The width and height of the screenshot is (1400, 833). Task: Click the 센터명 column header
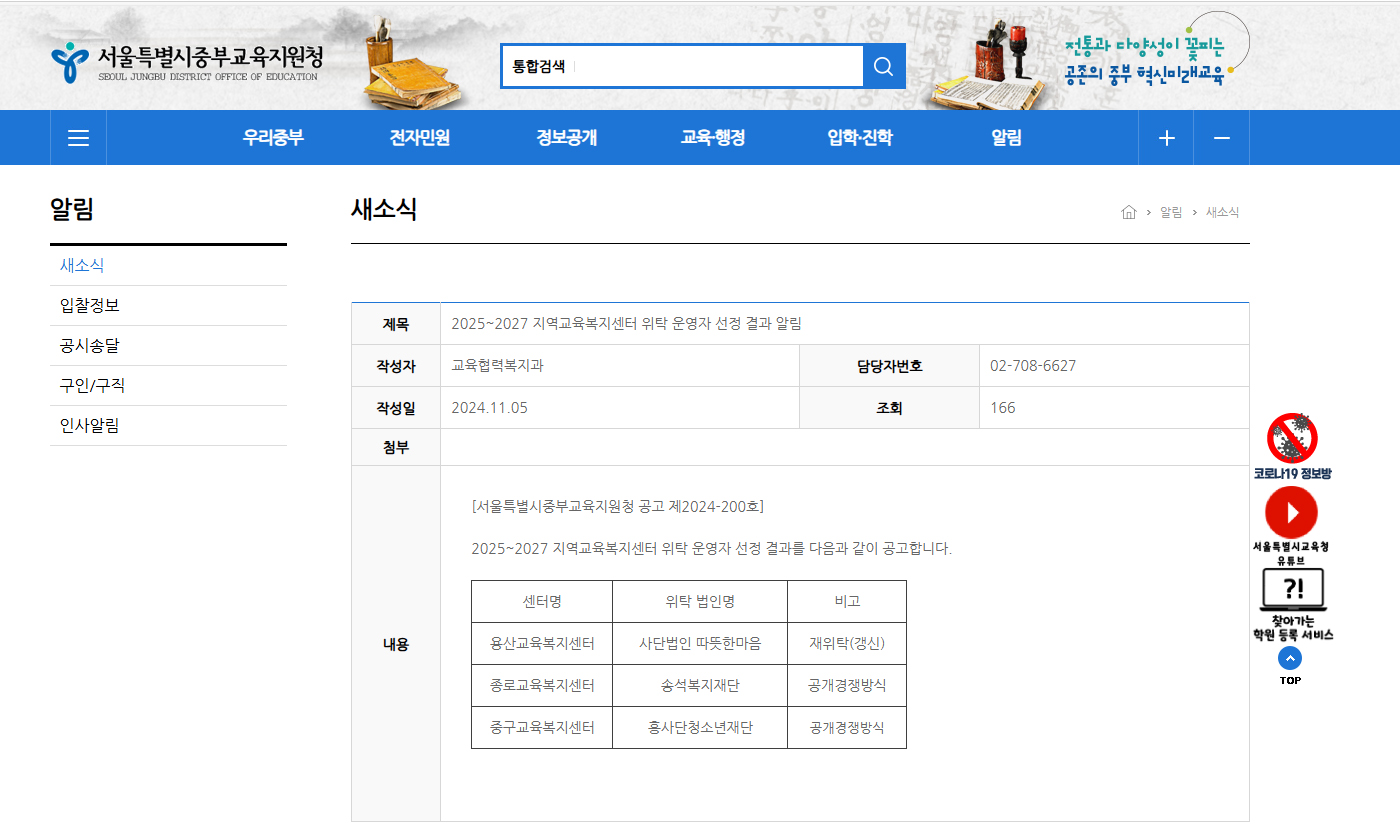(x=542, y=602)
